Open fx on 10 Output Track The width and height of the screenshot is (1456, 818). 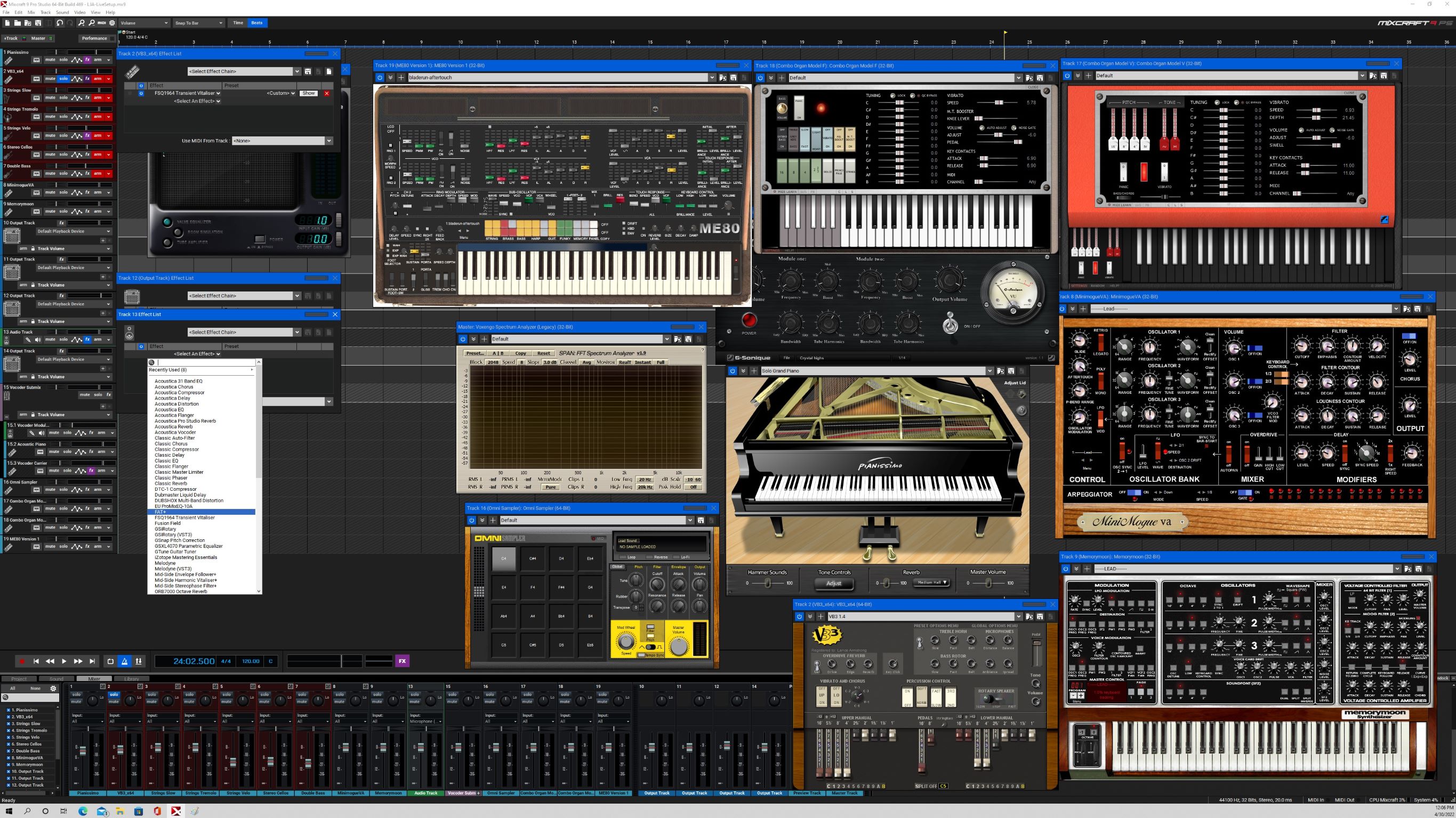pos(62,223)
